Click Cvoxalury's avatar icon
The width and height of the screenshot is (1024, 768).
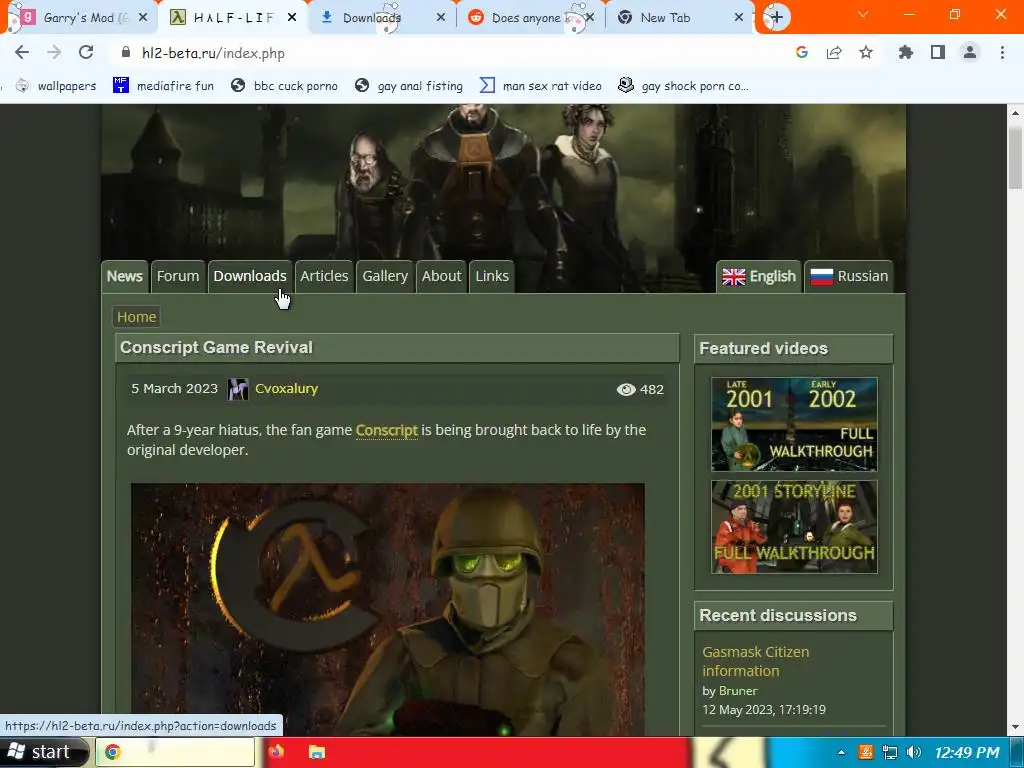[238, 389]
